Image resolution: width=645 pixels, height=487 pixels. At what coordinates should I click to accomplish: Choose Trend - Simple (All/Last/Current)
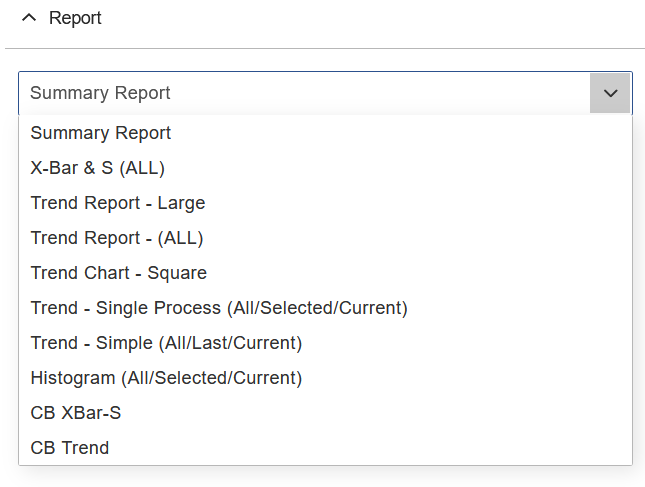[166, 343]
